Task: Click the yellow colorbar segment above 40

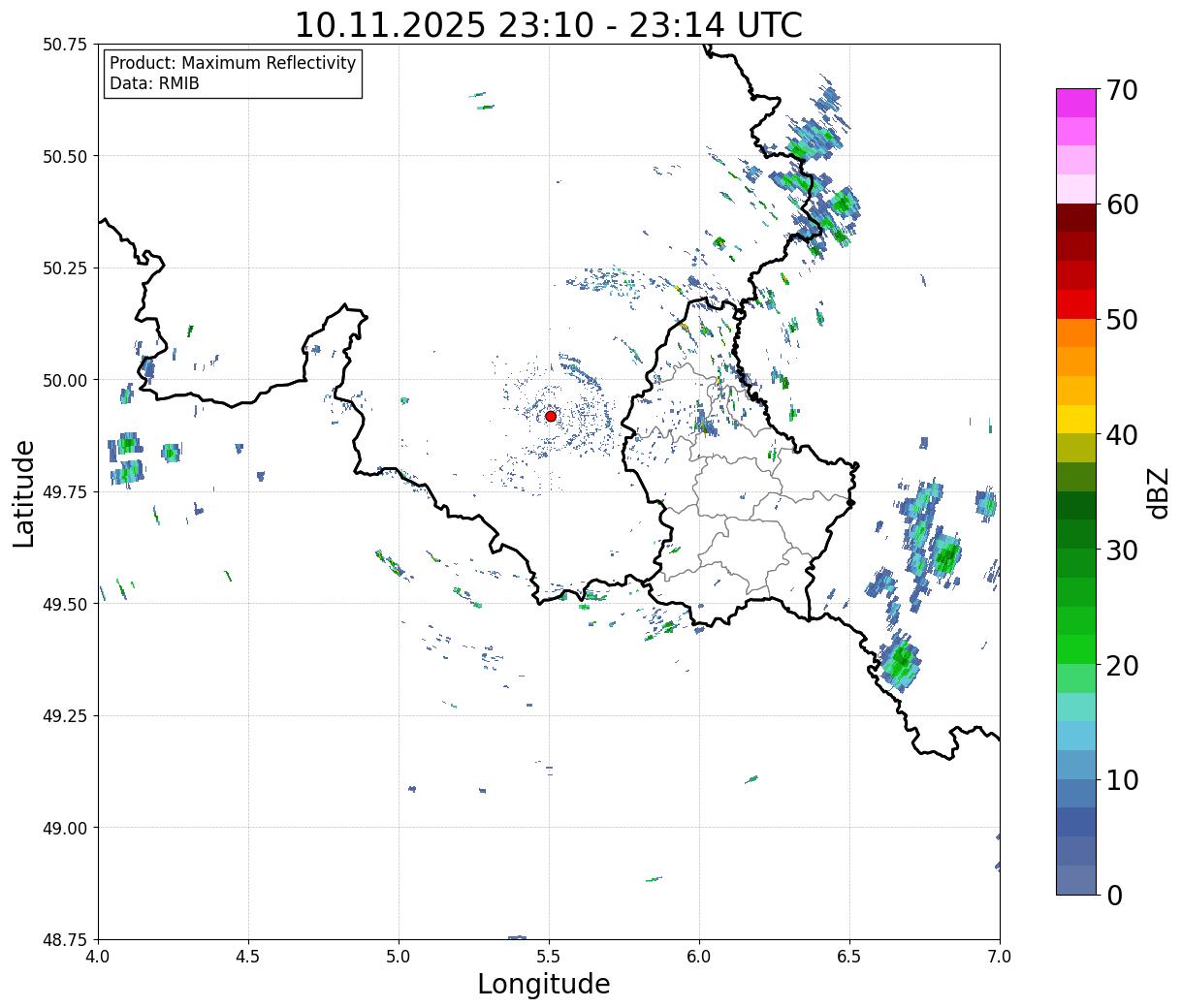Action: coord(1076,419)
